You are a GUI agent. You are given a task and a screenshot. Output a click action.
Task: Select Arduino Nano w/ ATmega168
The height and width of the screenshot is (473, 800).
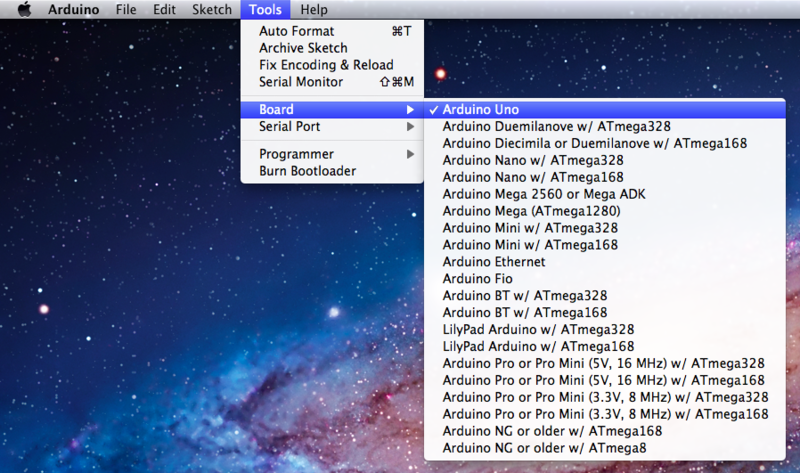[x=605, y=177]
